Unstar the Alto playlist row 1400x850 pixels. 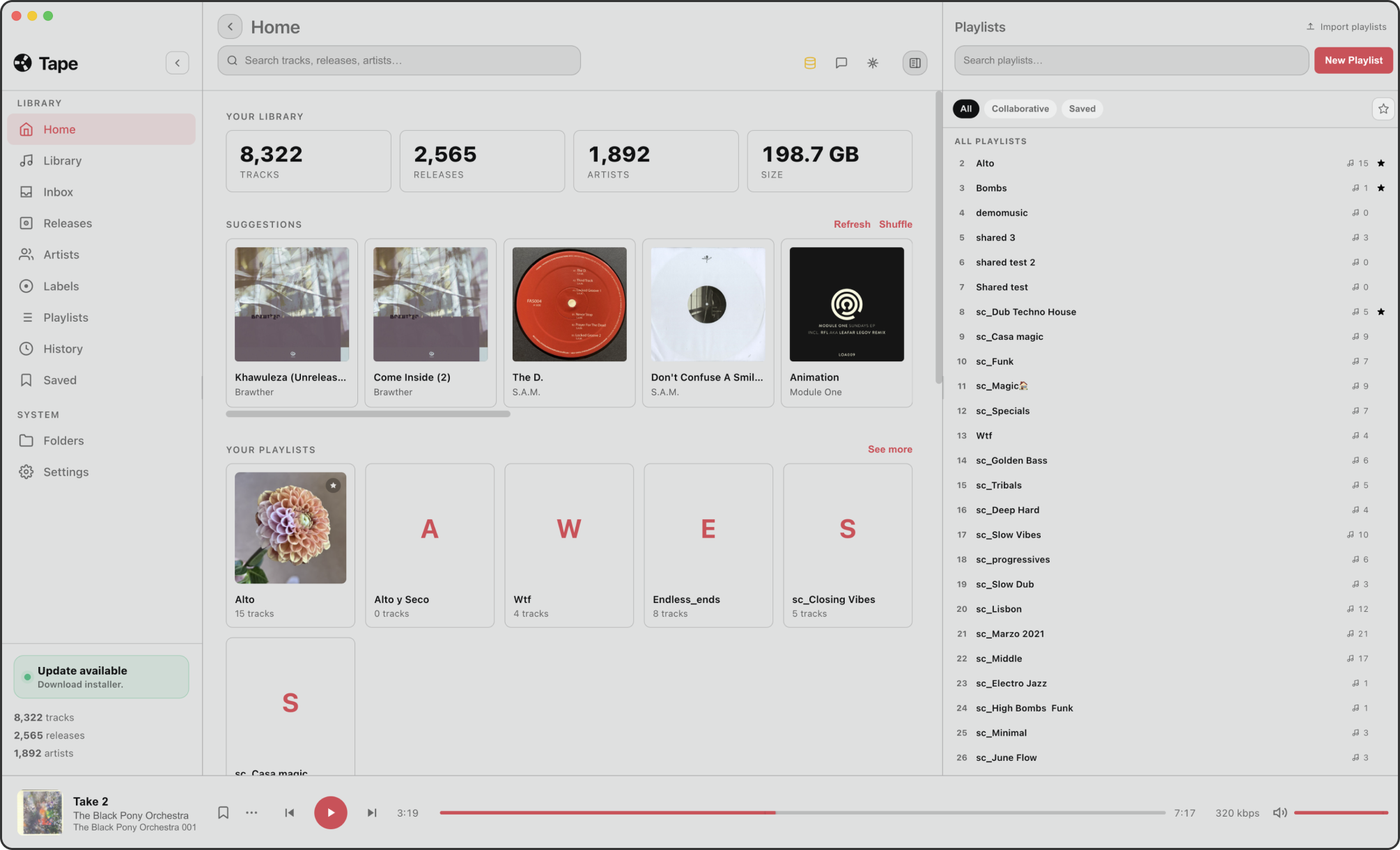tap(1380, 164)
